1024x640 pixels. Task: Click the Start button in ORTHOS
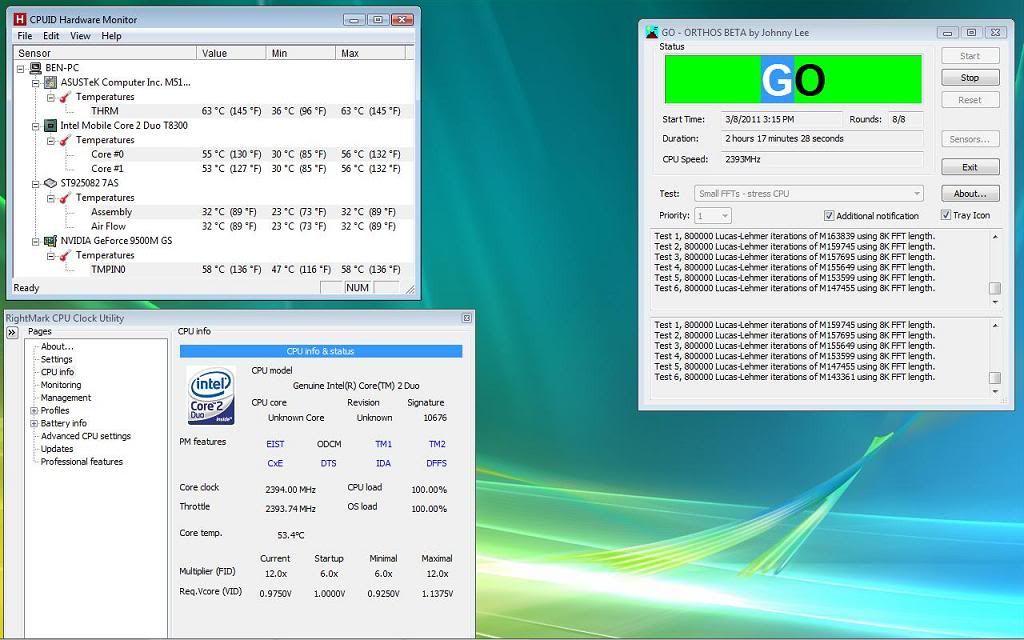click(970, 56)
